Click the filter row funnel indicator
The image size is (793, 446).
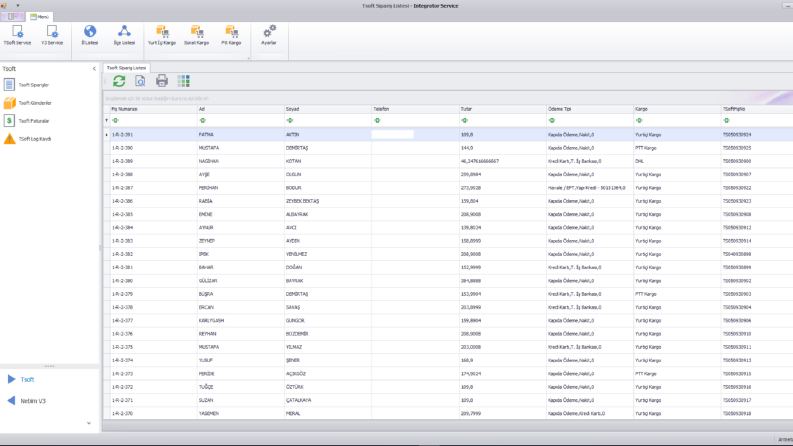[106, 120]
